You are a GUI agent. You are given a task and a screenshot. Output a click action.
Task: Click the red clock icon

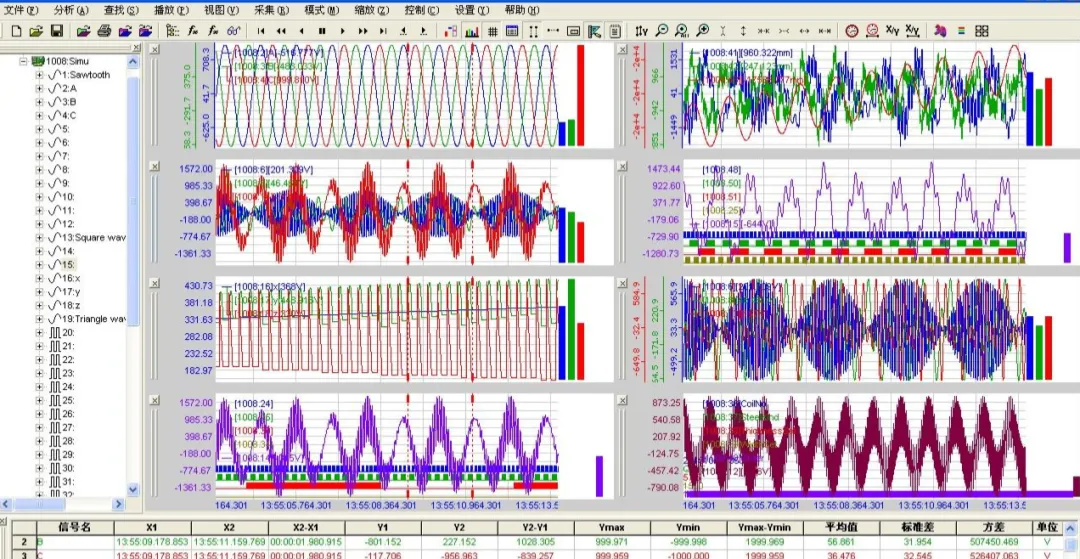[x=852, y=31]
